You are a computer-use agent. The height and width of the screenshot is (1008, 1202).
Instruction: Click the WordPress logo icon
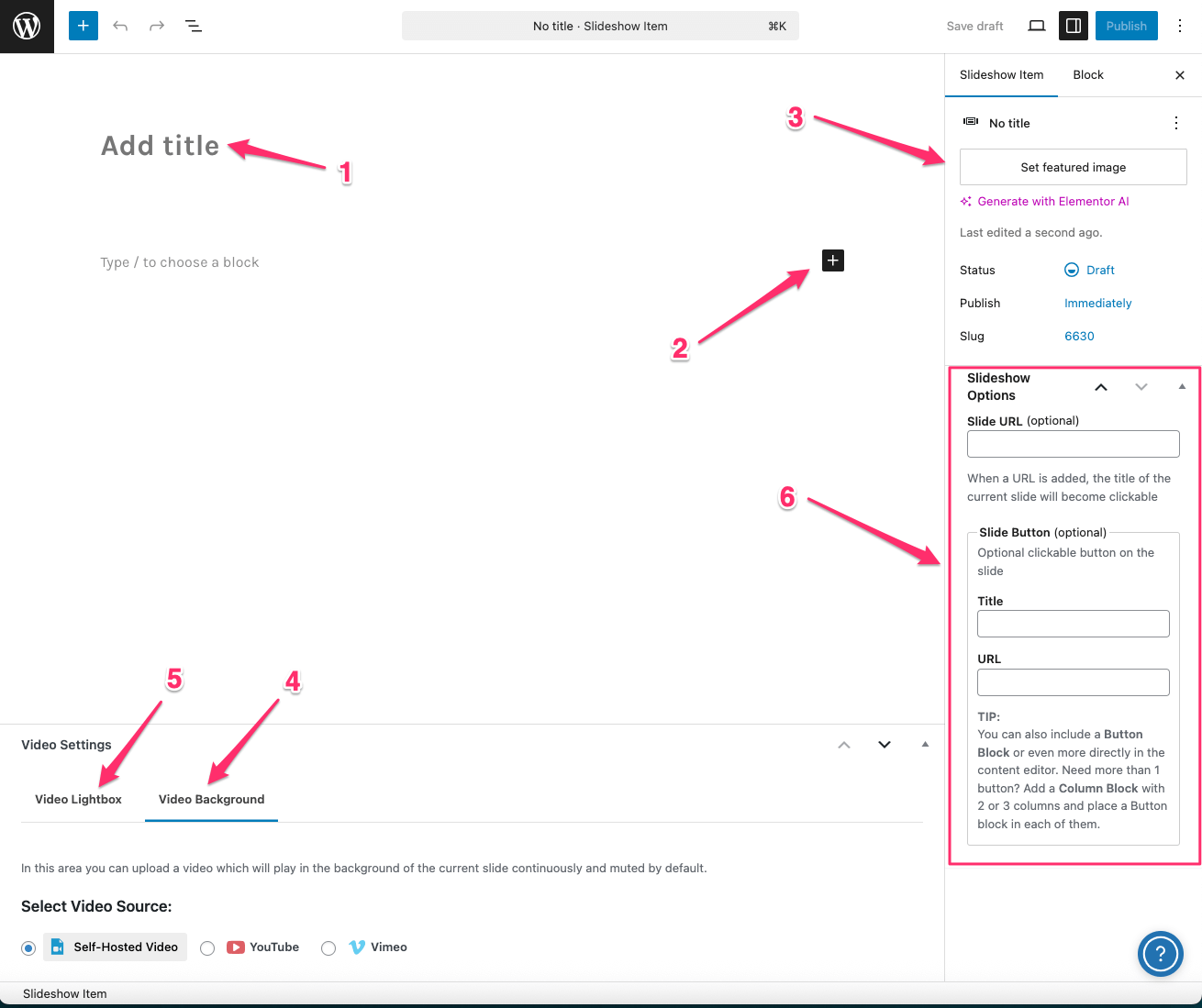(x=27, y=27)
